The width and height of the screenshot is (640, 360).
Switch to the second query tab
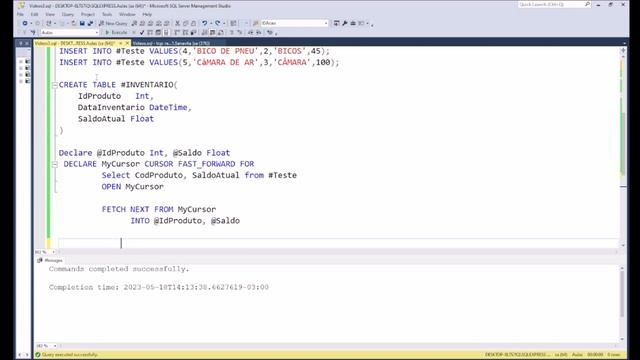[171, 43]
